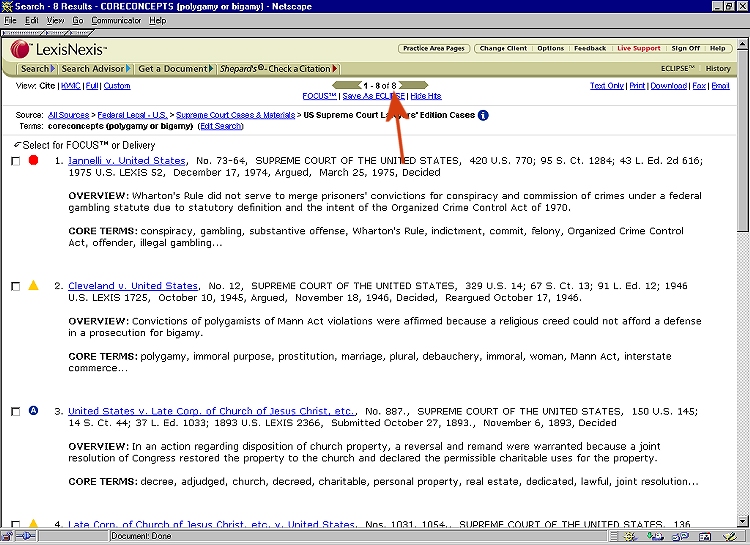Click the Fax link
This screenshot has height=545, width=750.
699,86
